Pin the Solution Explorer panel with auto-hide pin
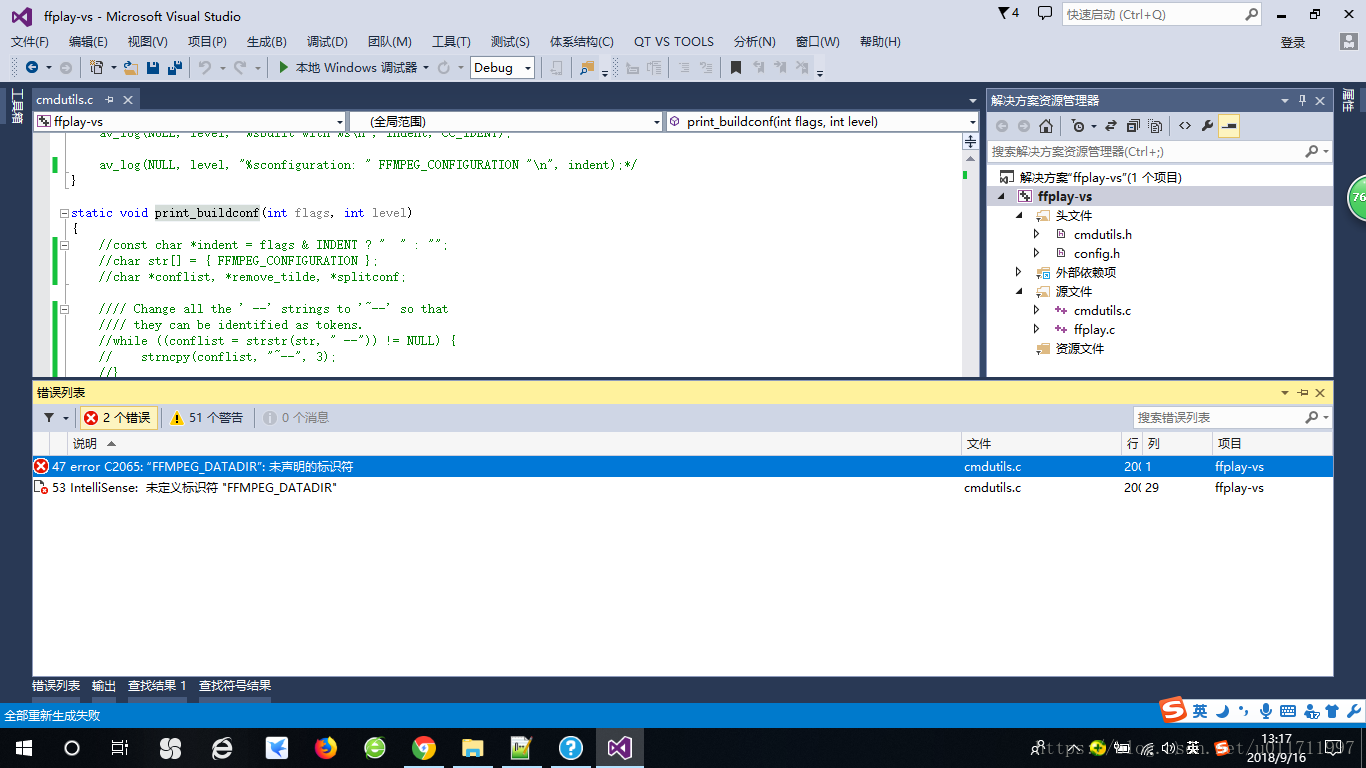The image size is (1366, 768). (x=1302, y=100)
